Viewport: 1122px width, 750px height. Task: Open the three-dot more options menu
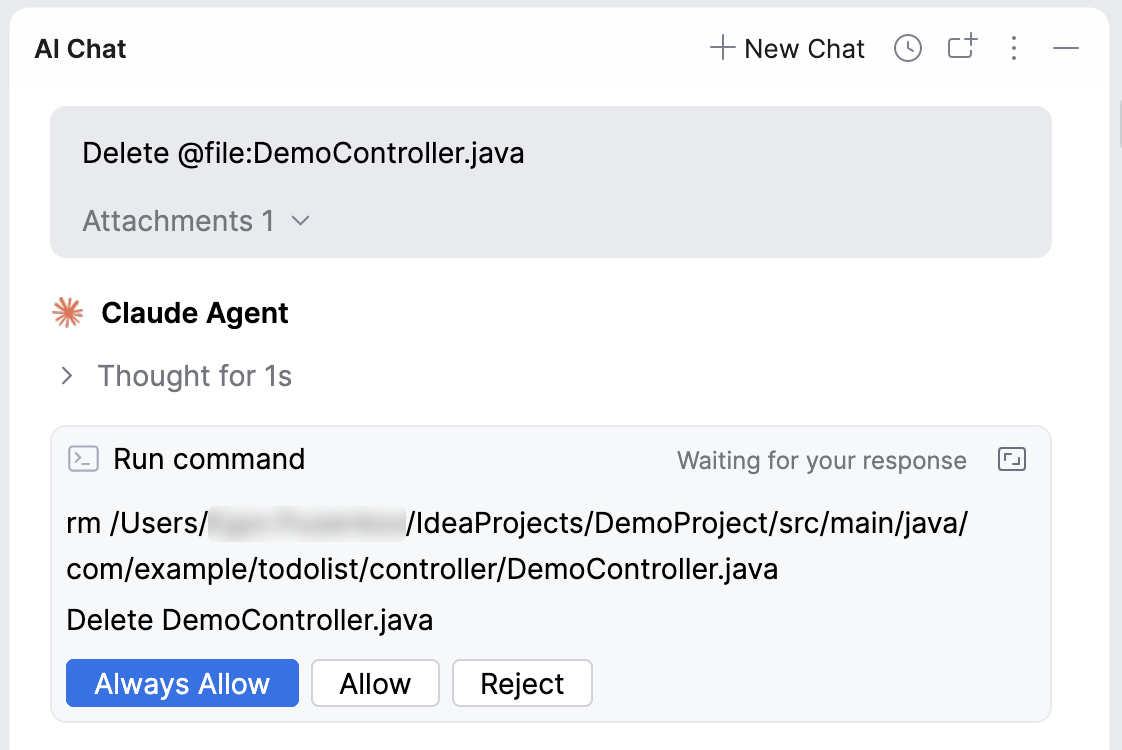[x=1014, y=49]
